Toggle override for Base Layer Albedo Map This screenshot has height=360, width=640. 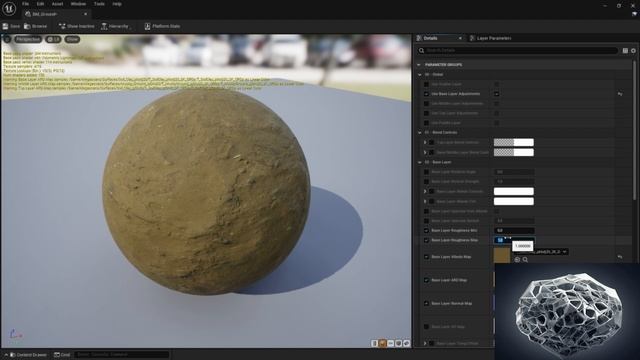pos(426,257)
